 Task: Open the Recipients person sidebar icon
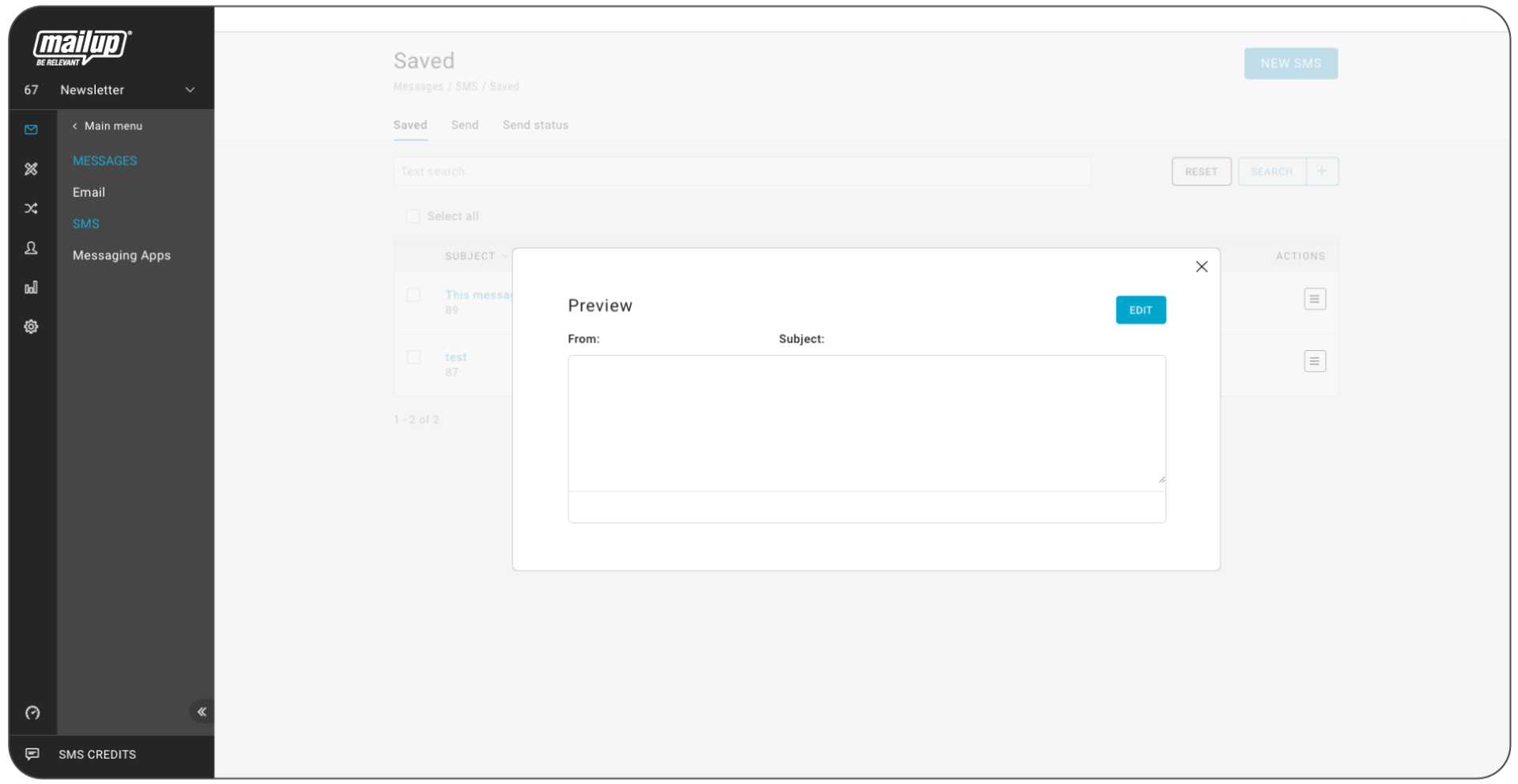[31, 248]
